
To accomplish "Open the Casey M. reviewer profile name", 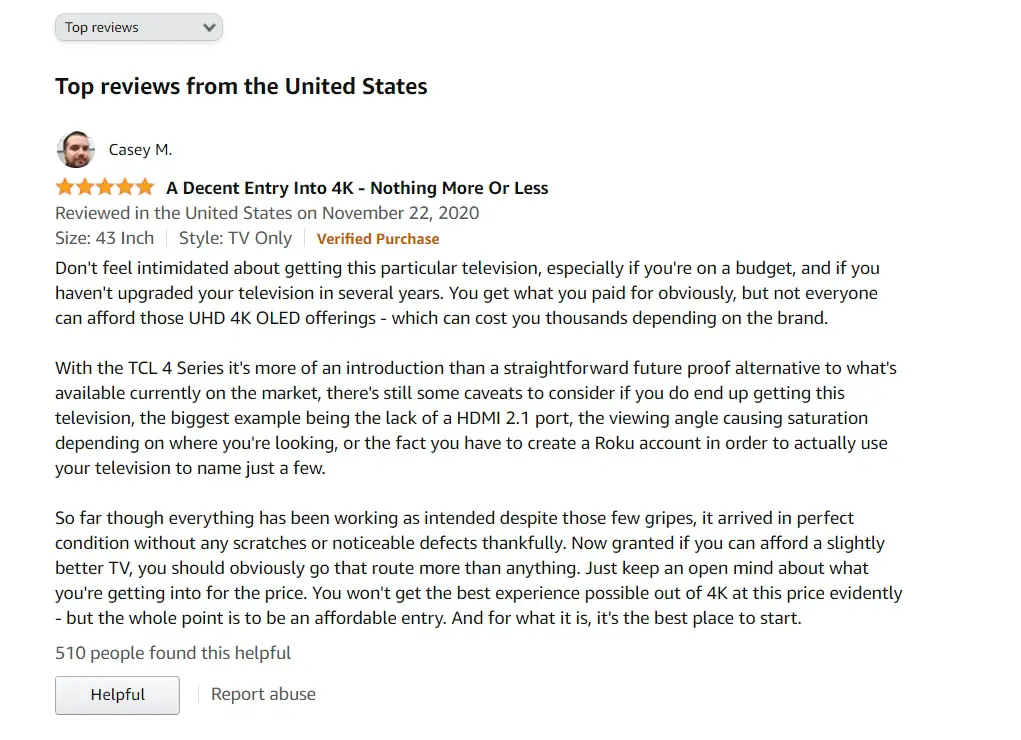I will pyautogui.click(x=140, y=150).
